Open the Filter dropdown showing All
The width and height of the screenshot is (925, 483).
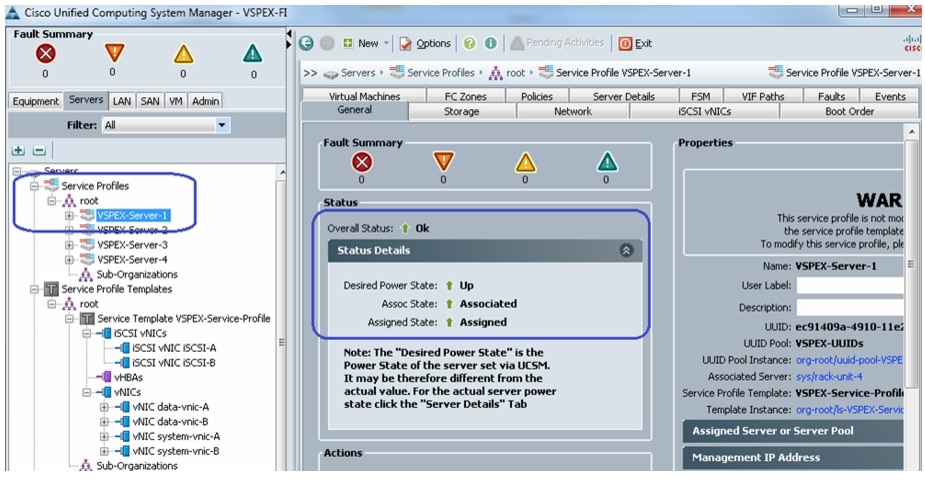click(166, 125)
